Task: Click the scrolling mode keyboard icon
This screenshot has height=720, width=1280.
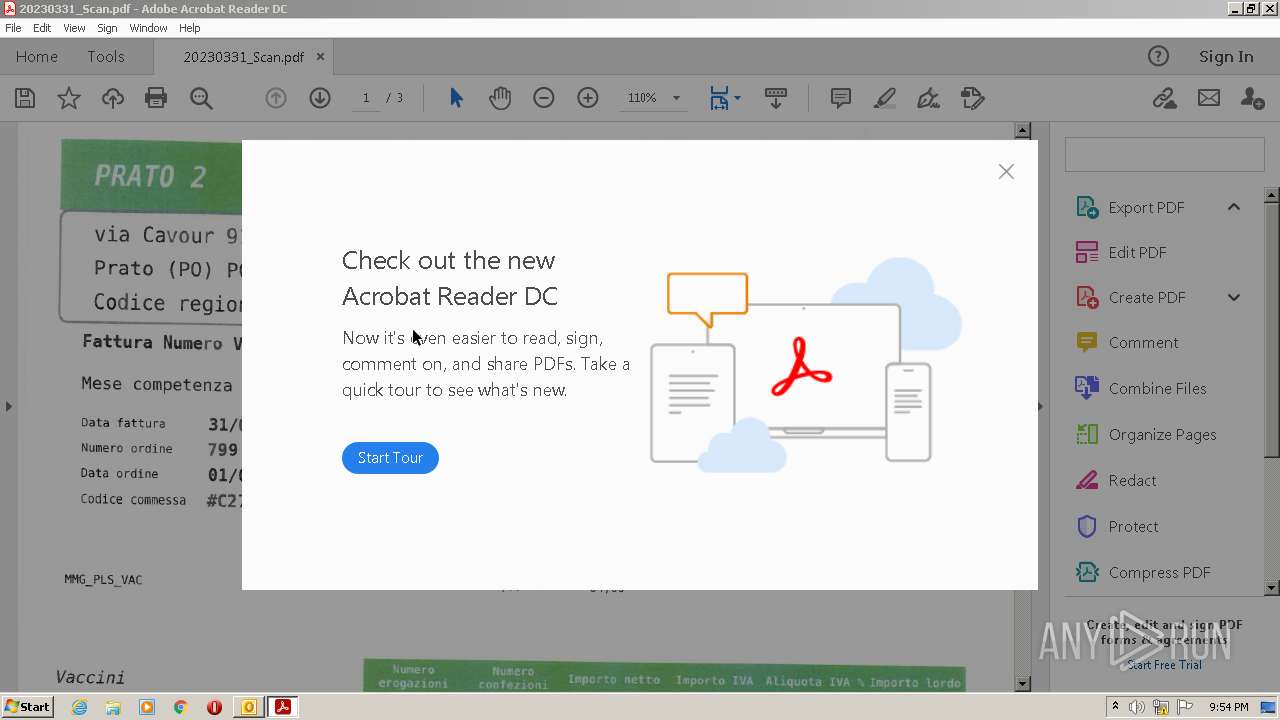Action: [x=776, y=98]
